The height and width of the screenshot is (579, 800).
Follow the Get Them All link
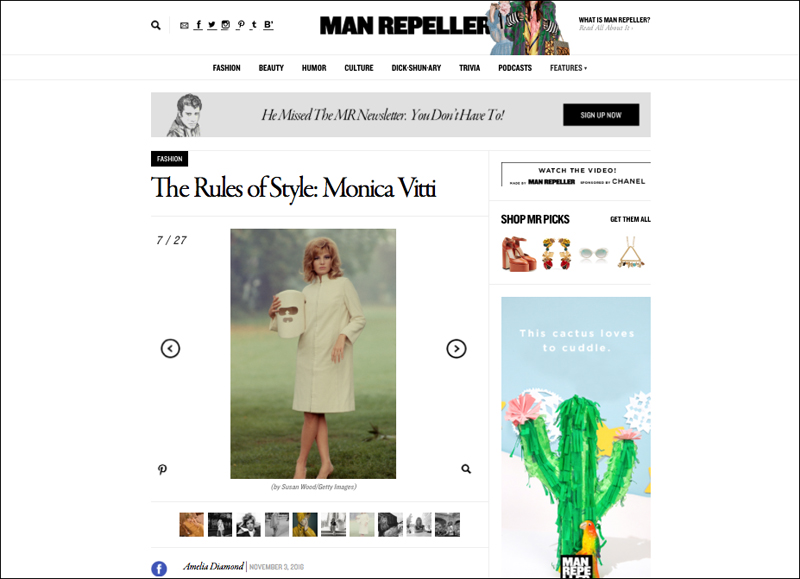[x=630, y=219]
